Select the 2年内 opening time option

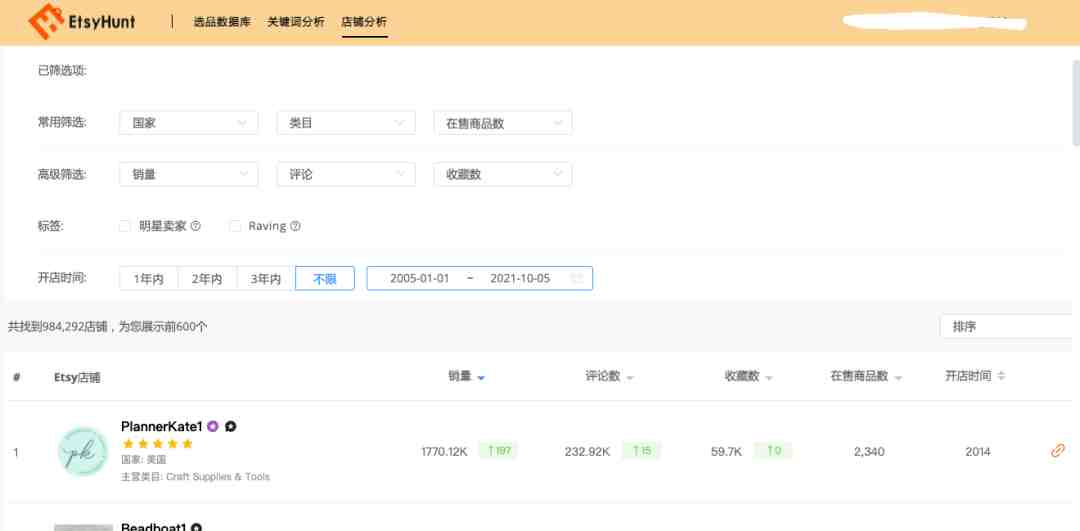click(207, 278)
